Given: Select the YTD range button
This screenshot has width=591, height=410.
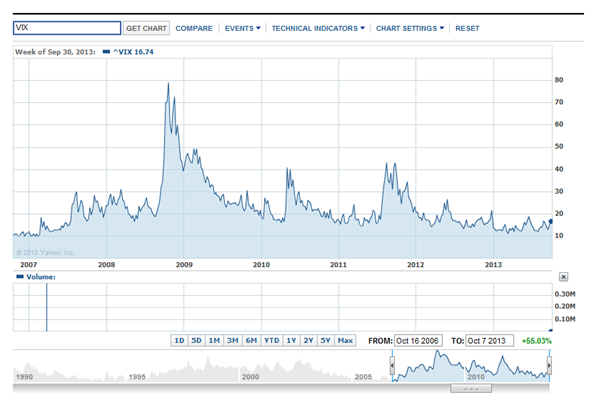Looking at the screenshot, I should coord(271,341).
